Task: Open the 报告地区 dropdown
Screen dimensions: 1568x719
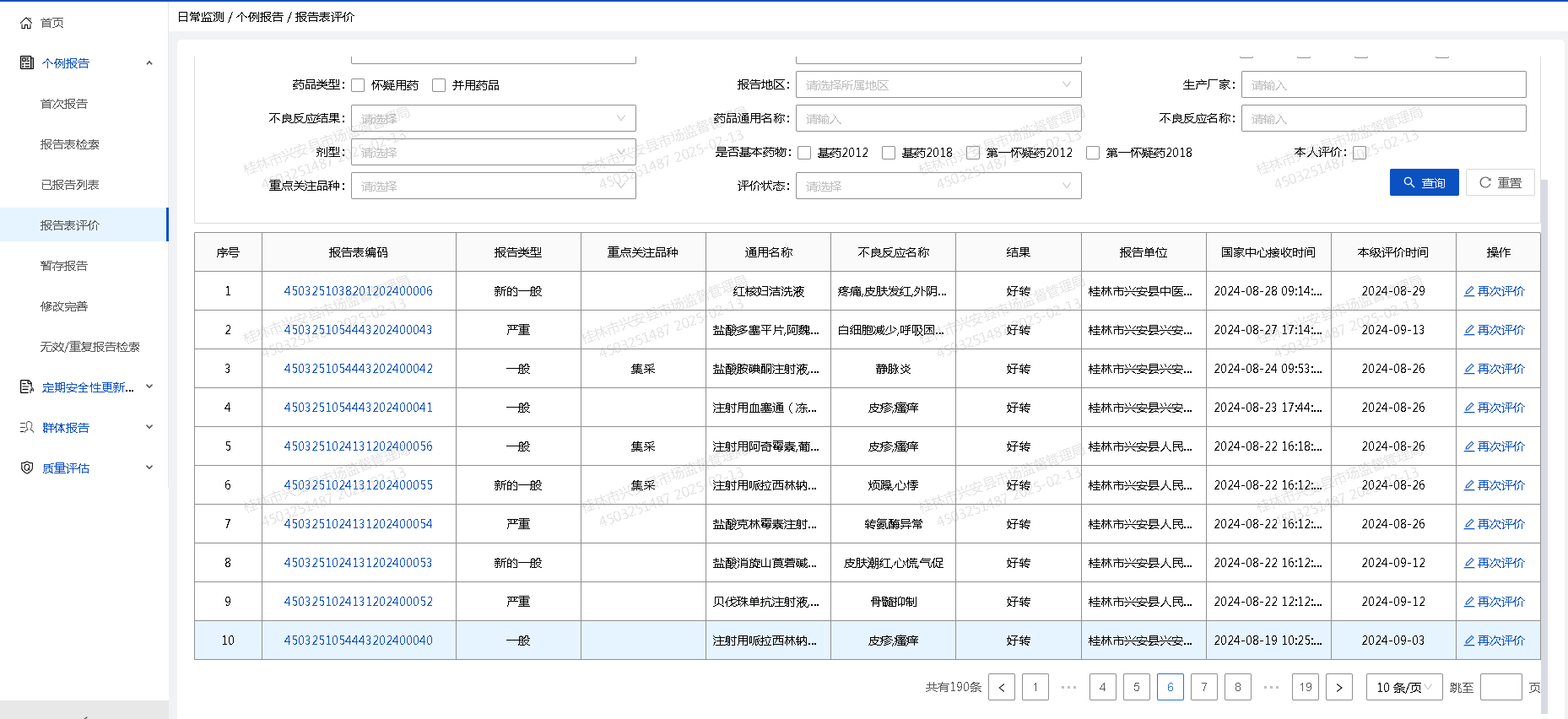Action: 938,85
